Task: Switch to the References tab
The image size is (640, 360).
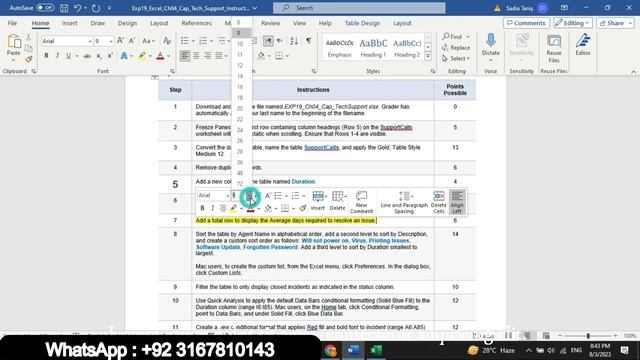Action: click(x=196, y=23)
